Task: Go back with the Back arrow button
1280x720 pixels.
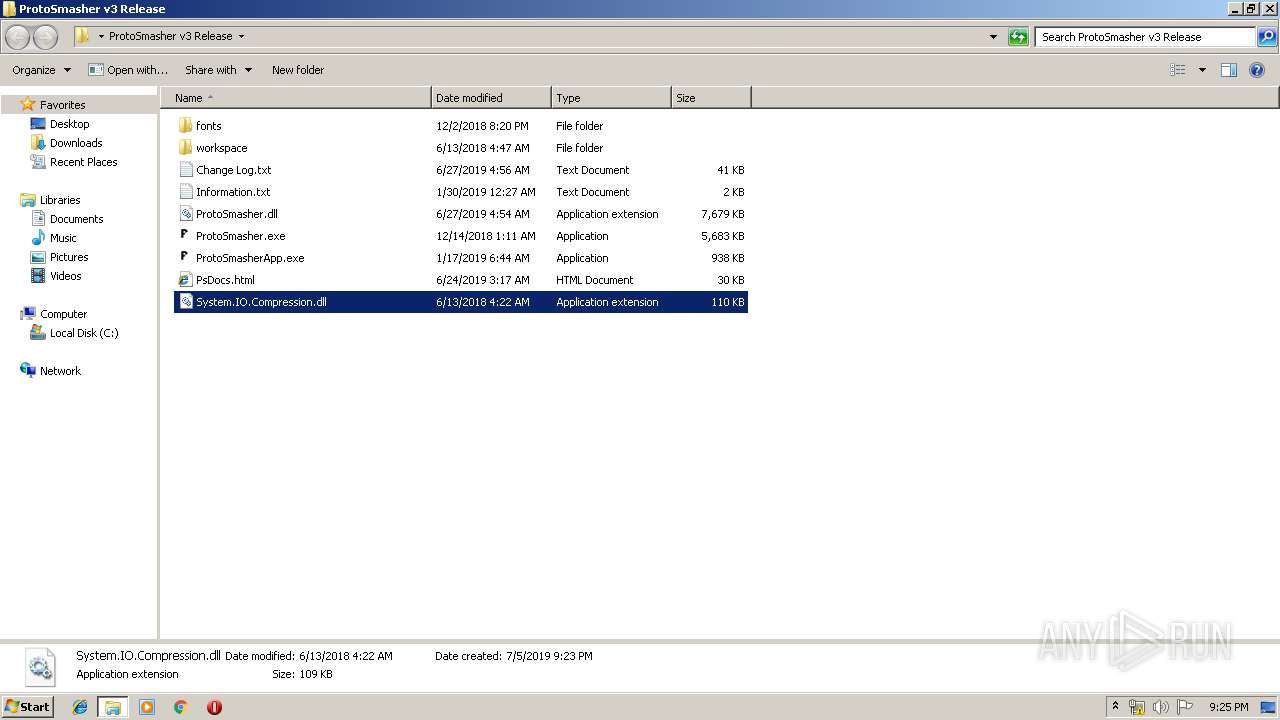Action: (18, 37)
